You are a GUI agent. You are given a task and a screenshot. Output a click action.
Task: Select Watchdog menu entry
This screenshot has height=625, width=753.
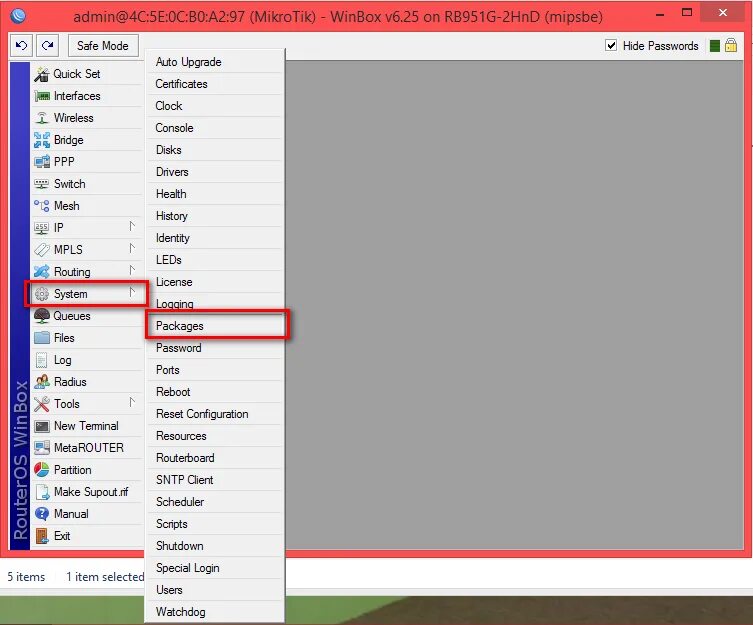[x=215, y=612]
